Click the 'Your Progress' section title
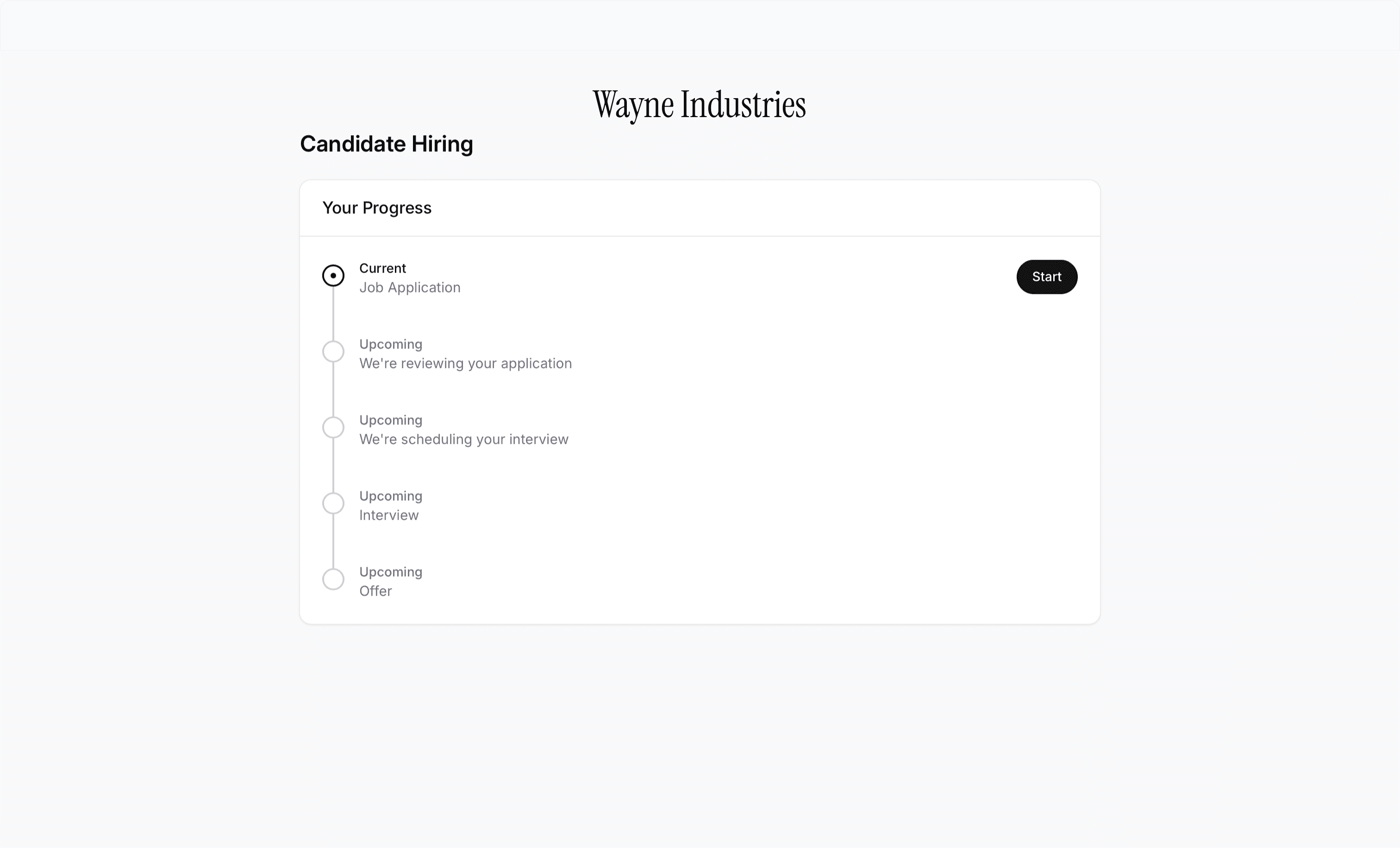 pyautogui.click(x=377, y=208)
